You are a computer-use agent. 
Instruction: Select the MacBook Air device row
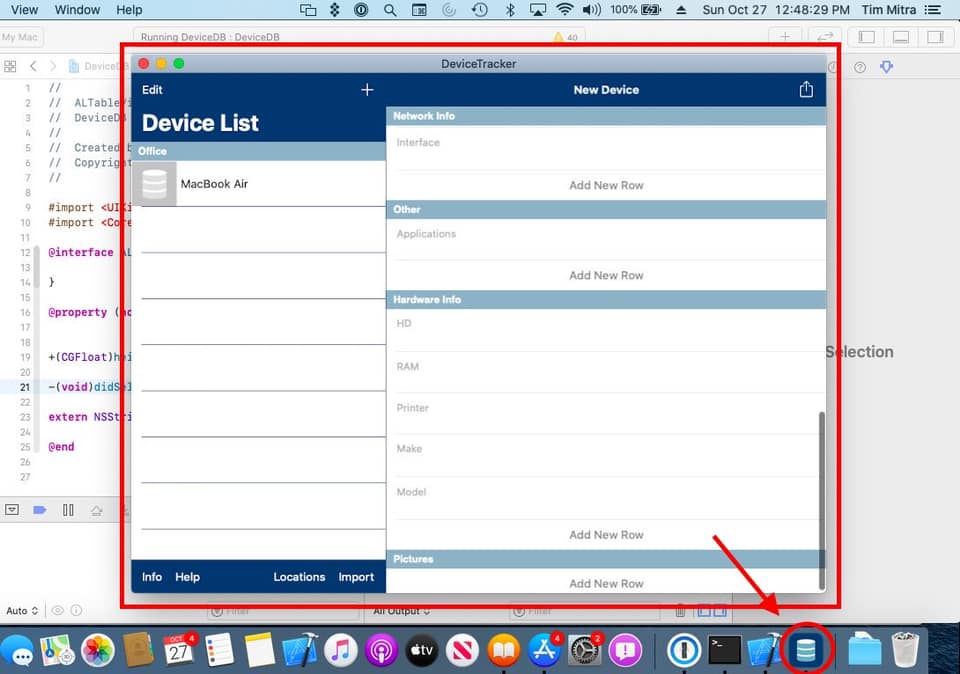pos(258,184)
